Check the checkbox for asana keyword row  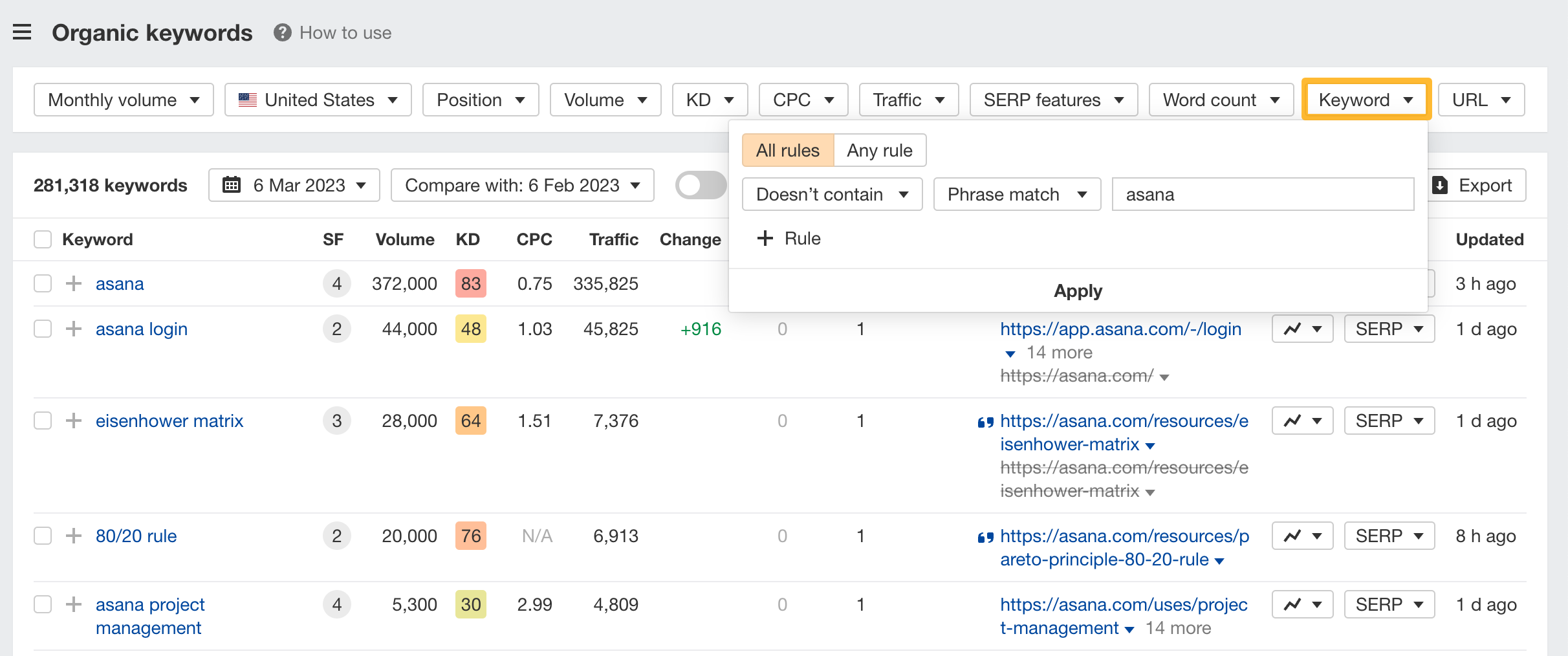(x=43, y=283)
